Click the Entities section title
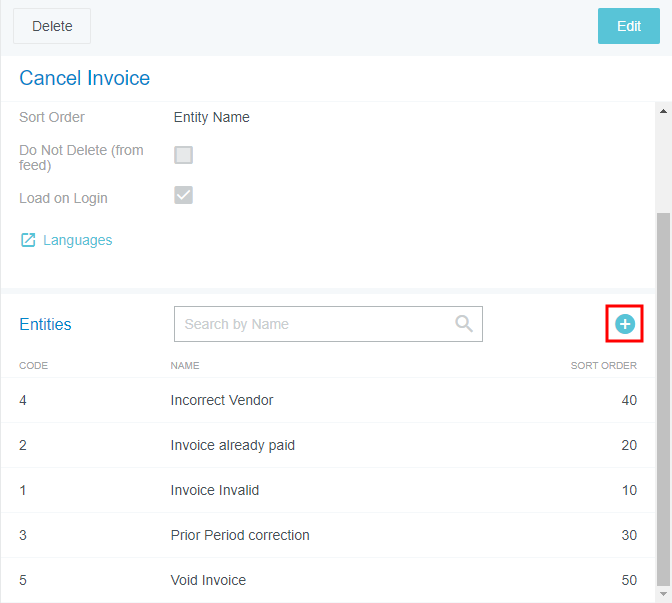Image resolution: width=672 pixels, height=603 pixels. pyautogui.click(x=45, y=324)
